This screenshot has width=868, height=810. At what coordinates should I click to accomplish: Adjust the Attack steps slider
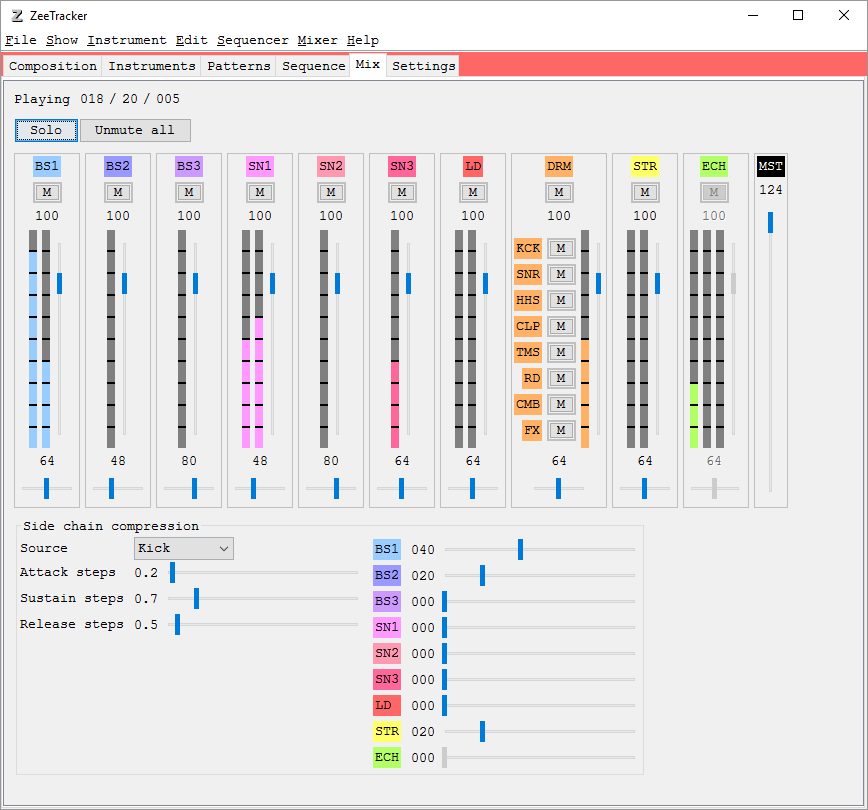point(263,572)
